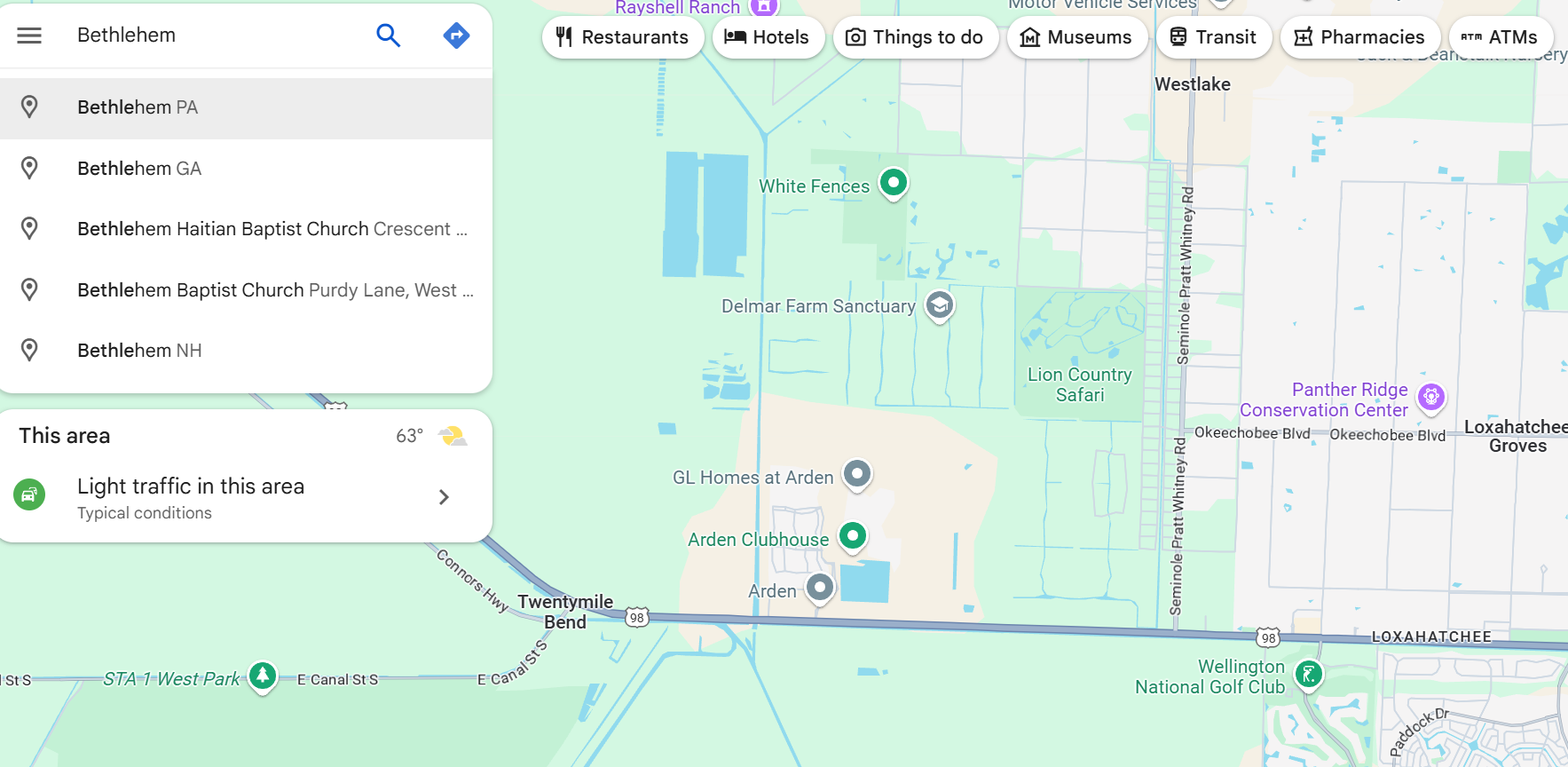Filter map by Museums

tap(1077, 37)
